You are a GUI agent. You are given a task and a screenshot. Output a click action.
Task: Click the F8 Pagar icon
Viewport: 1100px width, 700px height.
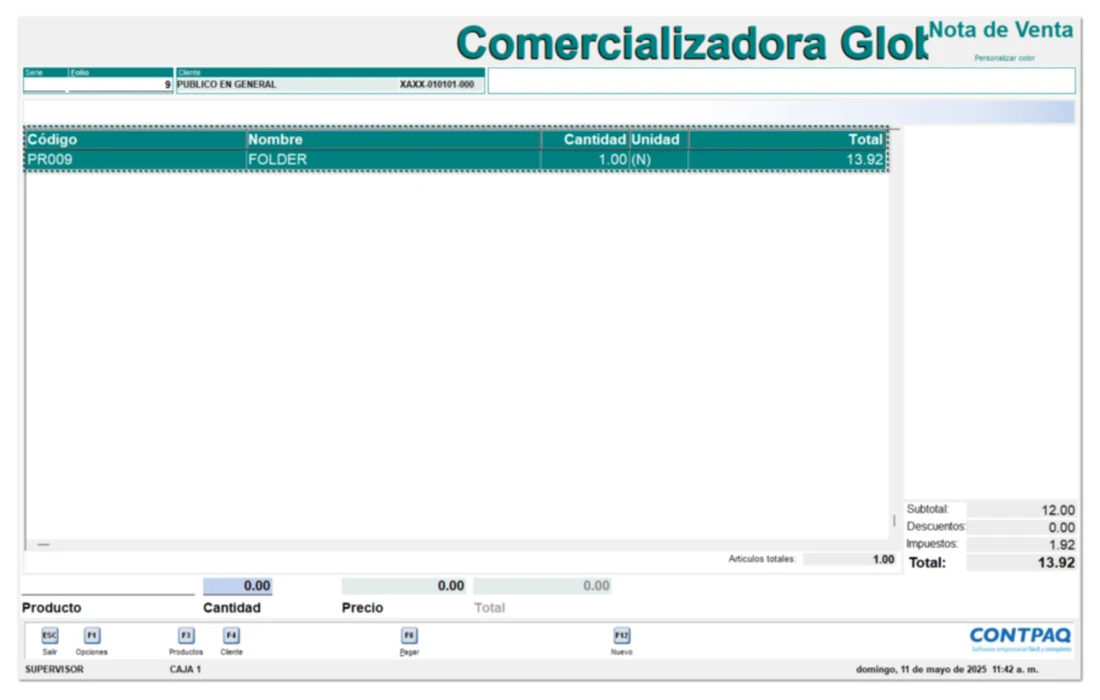coord(409,635)
